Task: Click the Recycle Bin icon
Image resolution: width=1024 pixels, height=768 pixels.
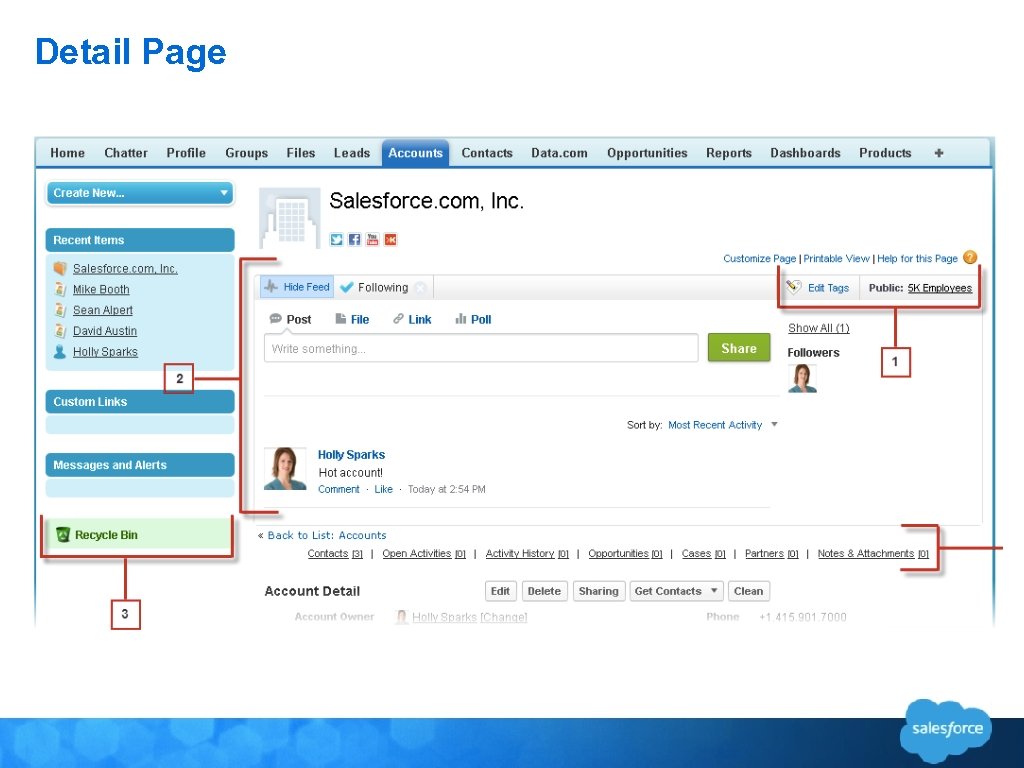Action: [x=63, y=535]
